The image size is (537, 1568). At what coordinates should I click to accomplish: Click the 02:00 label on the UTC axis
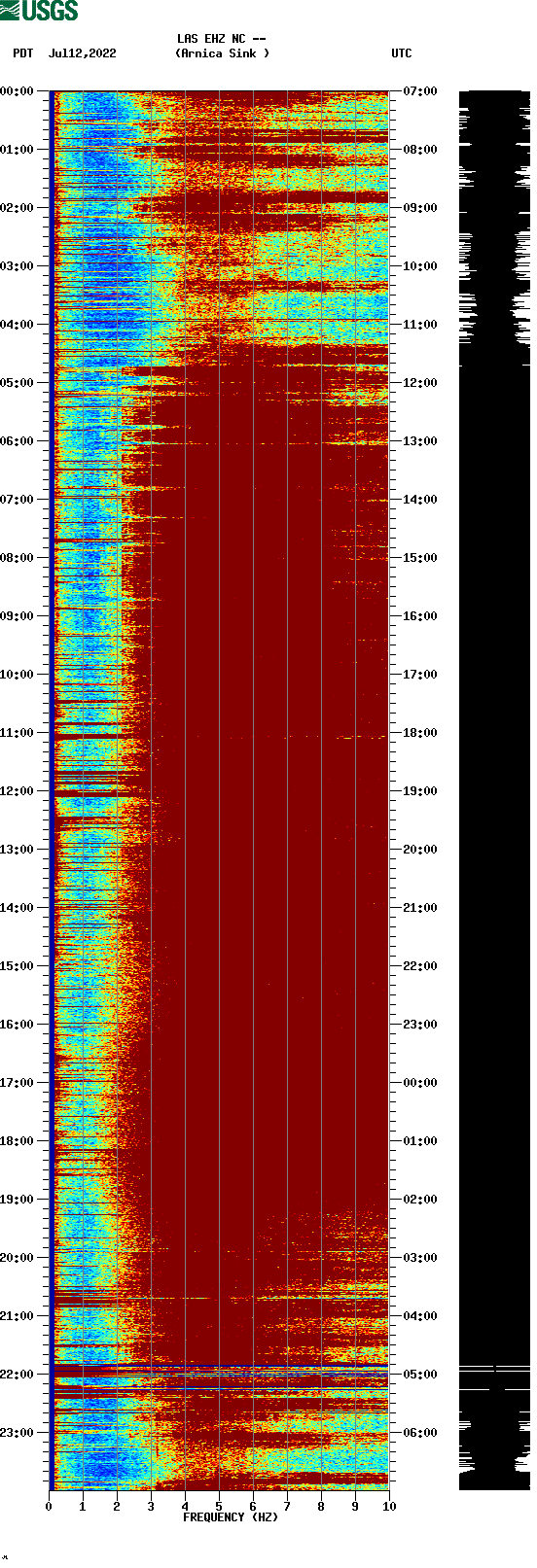click(x=420, y=1200)
